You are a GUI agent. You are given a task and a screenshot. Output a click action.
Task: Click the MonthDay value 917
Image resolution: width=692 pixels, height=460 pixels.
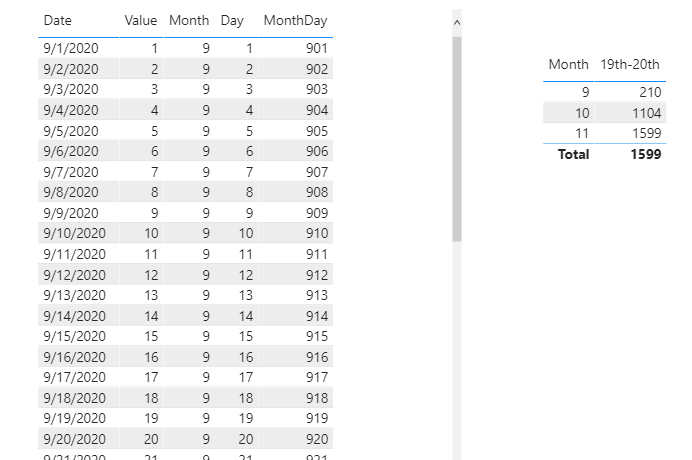pos(317,377)
